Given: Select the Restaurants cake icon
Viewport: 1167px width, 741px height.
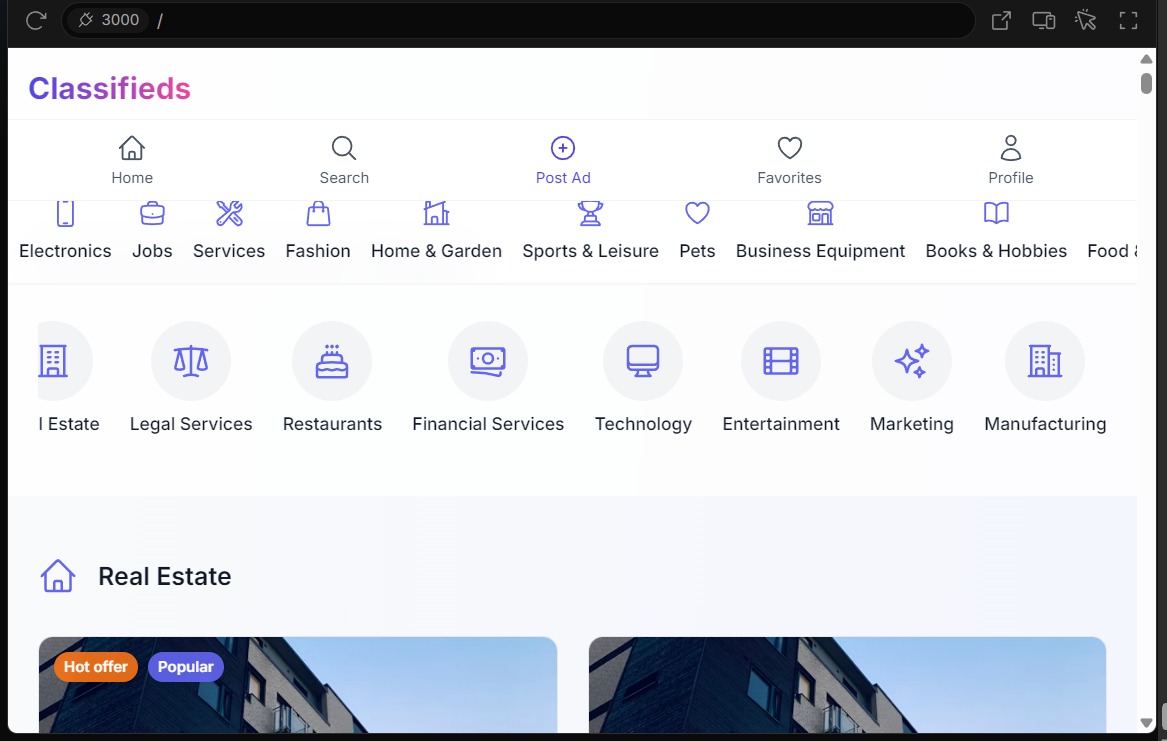Looking at the screenshot, I should (332, 361).
